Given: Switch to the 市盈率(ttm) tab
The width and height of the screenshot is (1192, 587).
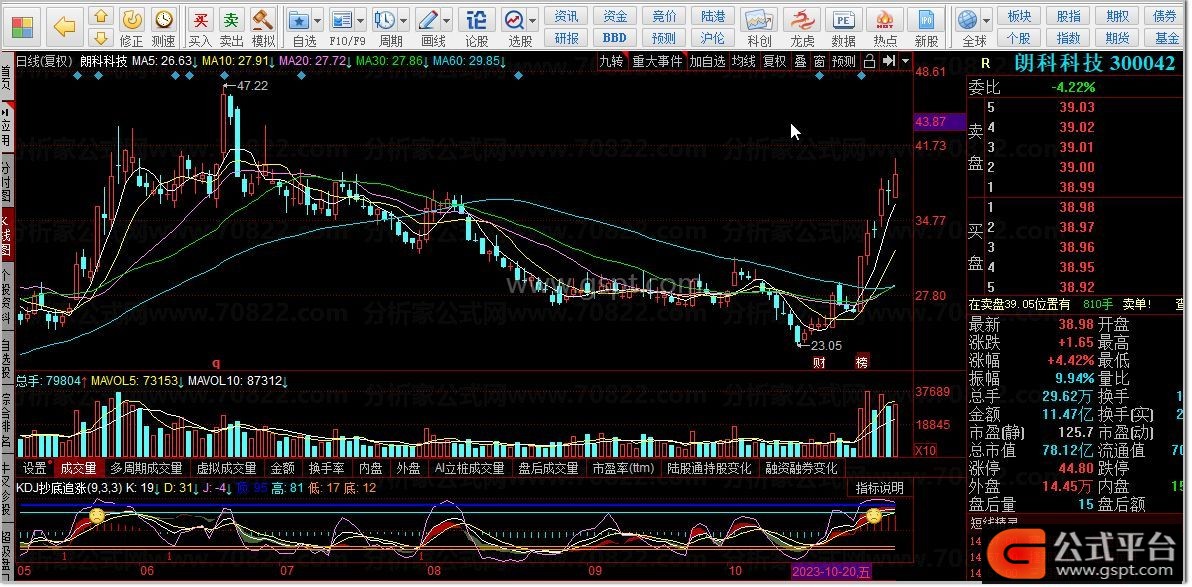Looking at the screenshot, I should (x=623, y=468).
